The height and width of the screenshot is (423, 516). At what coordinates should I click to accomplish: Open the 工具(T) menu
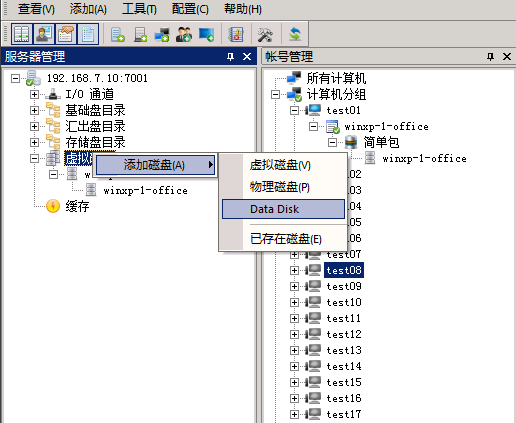[x=139, y=9]
